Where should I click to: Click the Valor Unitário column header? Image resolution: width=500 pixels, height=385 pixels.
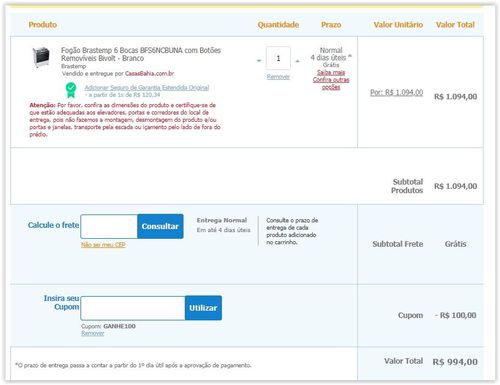click(x=398, y=25)
